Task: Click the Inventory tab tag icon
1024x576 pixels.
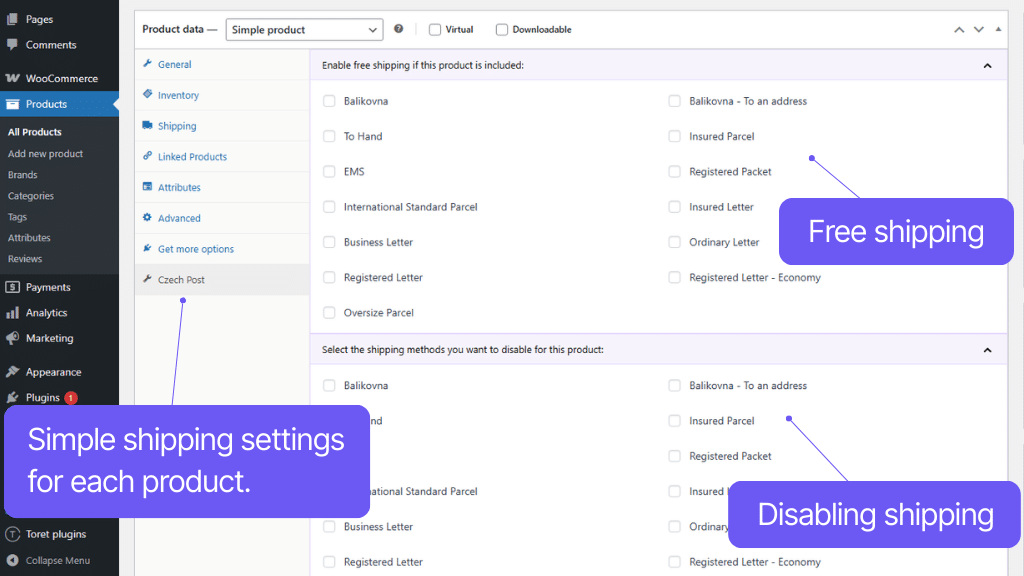Action: click(147, 94)
